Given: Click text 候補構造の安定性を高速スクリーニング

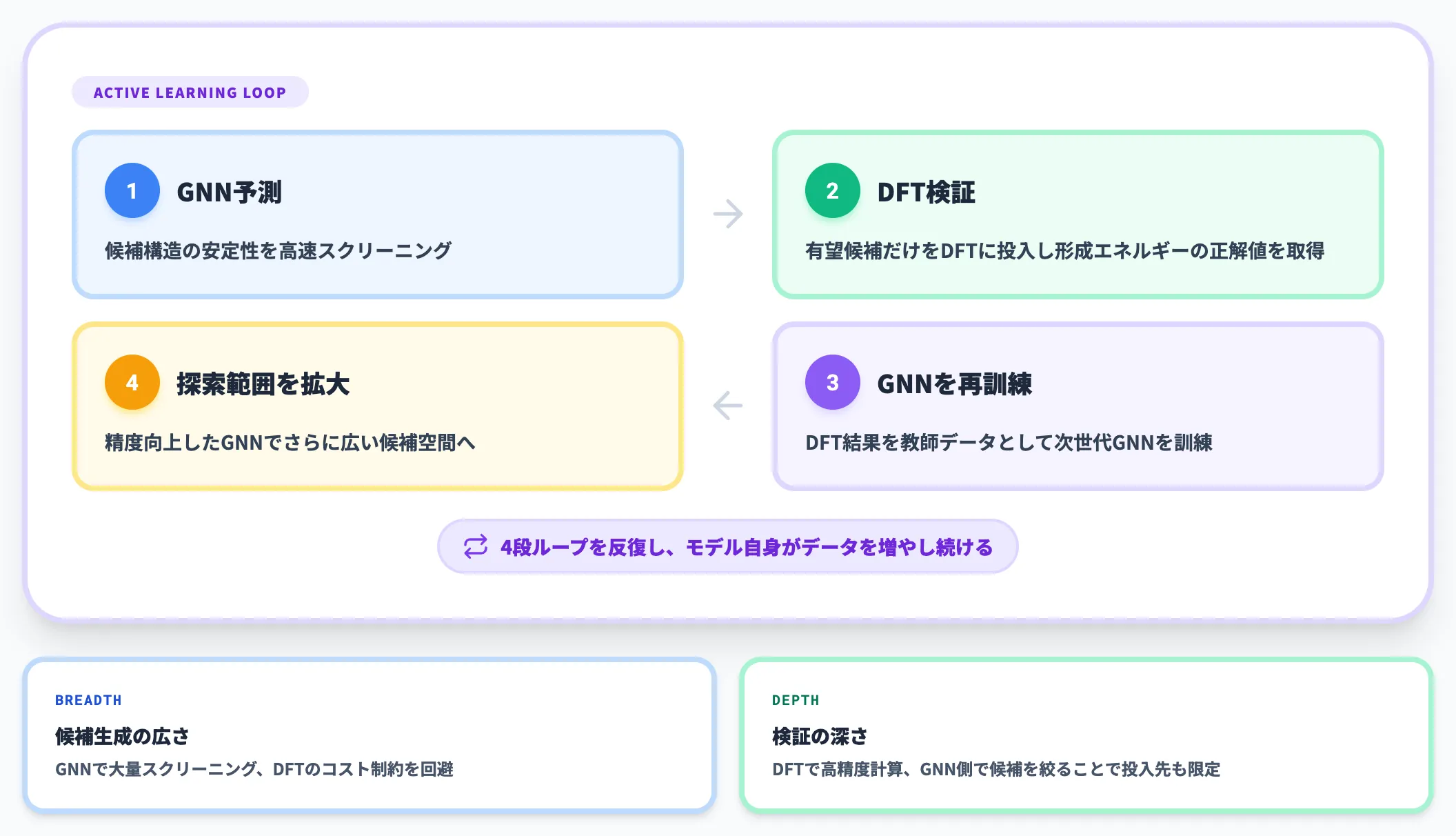Looking at the screenshot, I should (x=279, y=250).
